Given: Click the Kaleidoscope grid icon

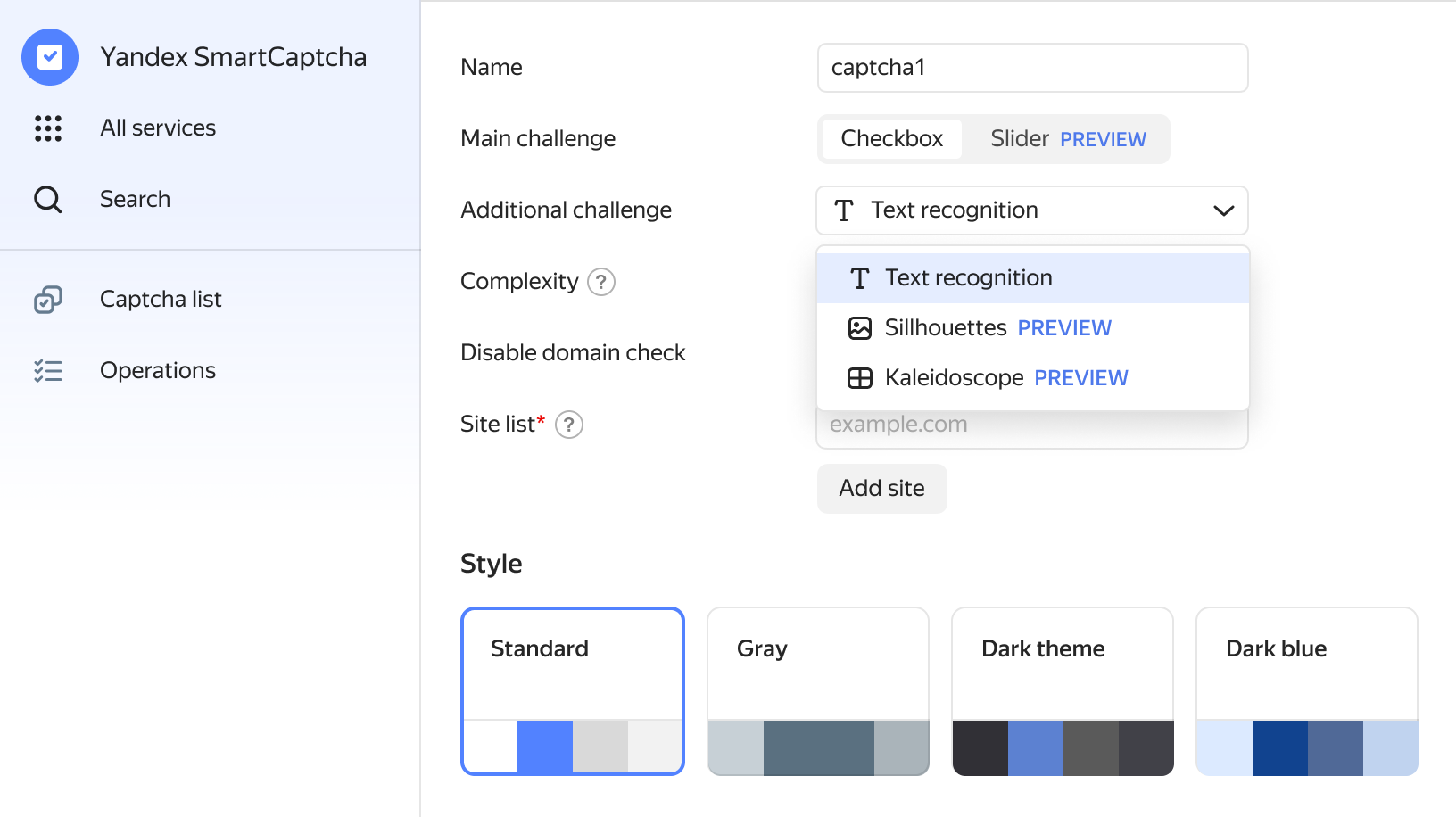Looking at the screenshot, I should tap(860, 378).
